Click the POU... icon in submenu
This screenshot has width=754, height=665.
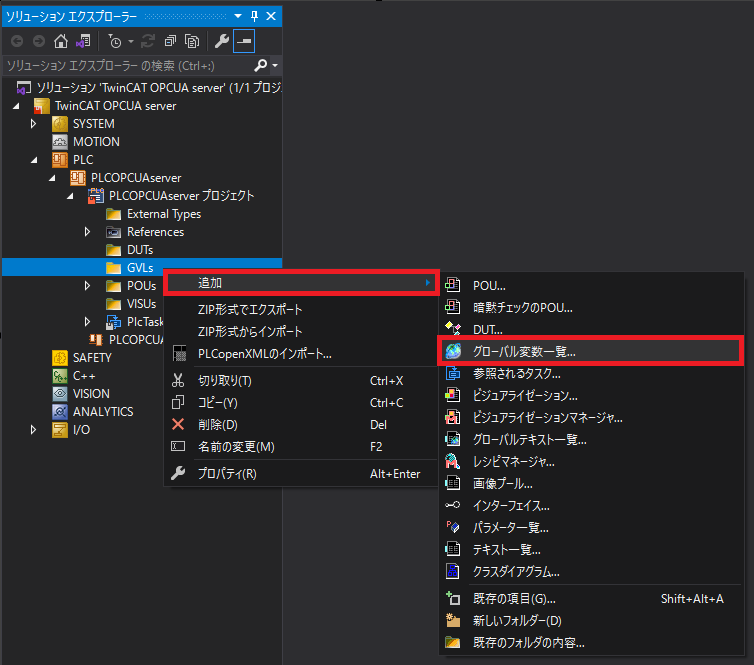click(452, 285)
